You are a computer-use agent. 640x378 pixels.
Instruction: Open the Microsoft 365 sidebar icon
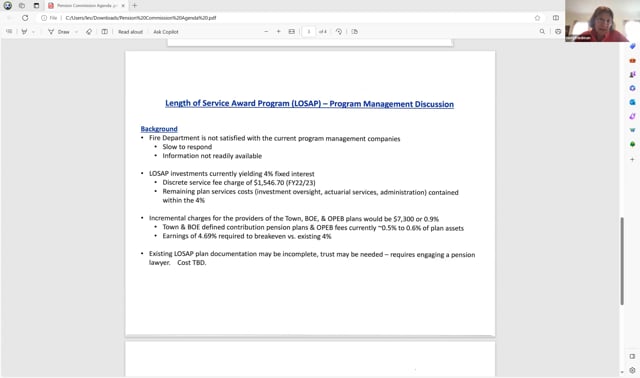click(x=632, y=88)
